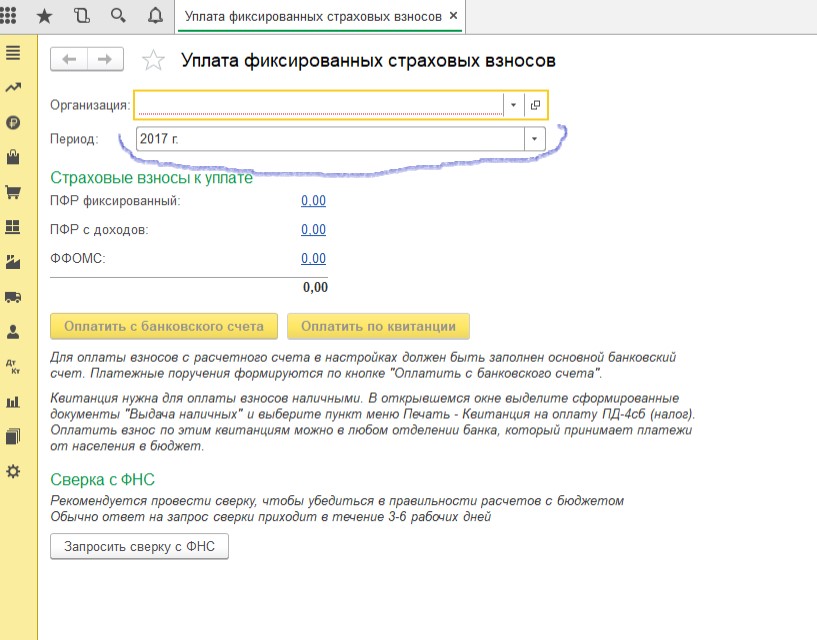Image resolution: width=817 pixels, height=640 pixels.
Task: Open the ПФР фиксированный 0,00 link
Action: pos(313,201)
